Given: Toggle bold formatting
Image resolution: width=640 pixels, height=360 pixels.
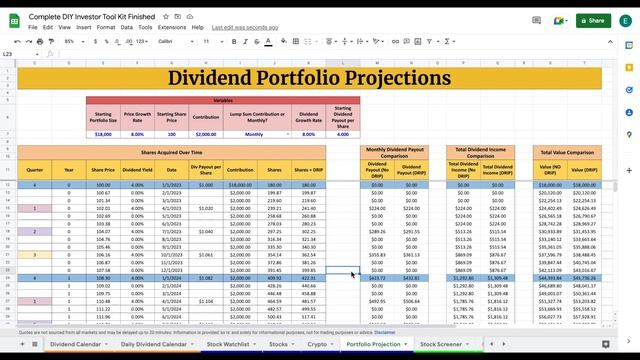Looking at the screenshot, I should 234,42.
